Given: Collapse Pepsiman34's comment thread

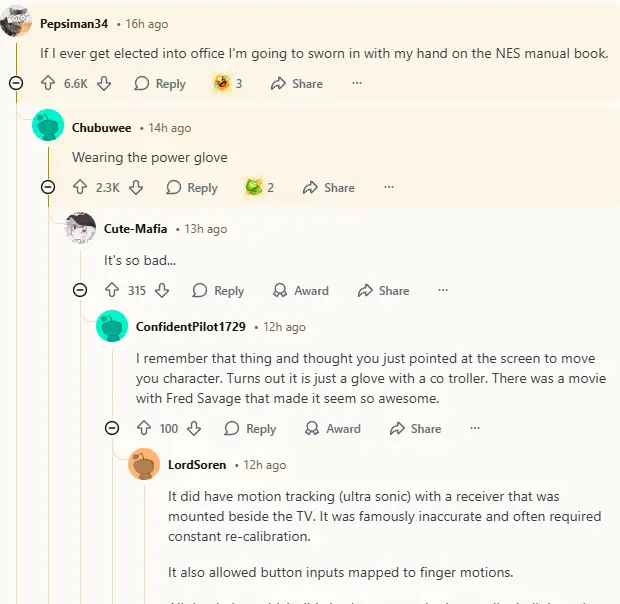Looking at the screenshot, I should (16, 84).
